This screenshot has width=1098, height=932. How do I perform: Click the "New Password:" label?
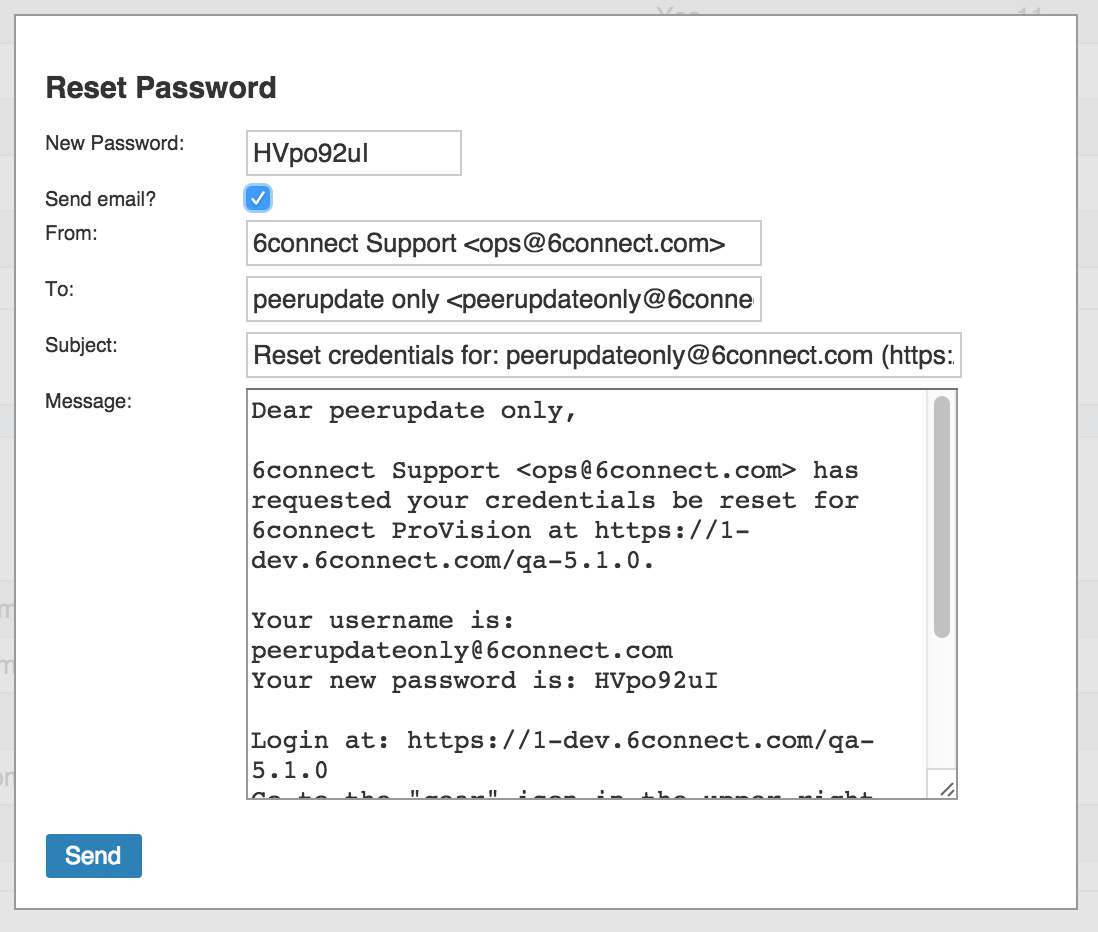(x=115, y=143)
